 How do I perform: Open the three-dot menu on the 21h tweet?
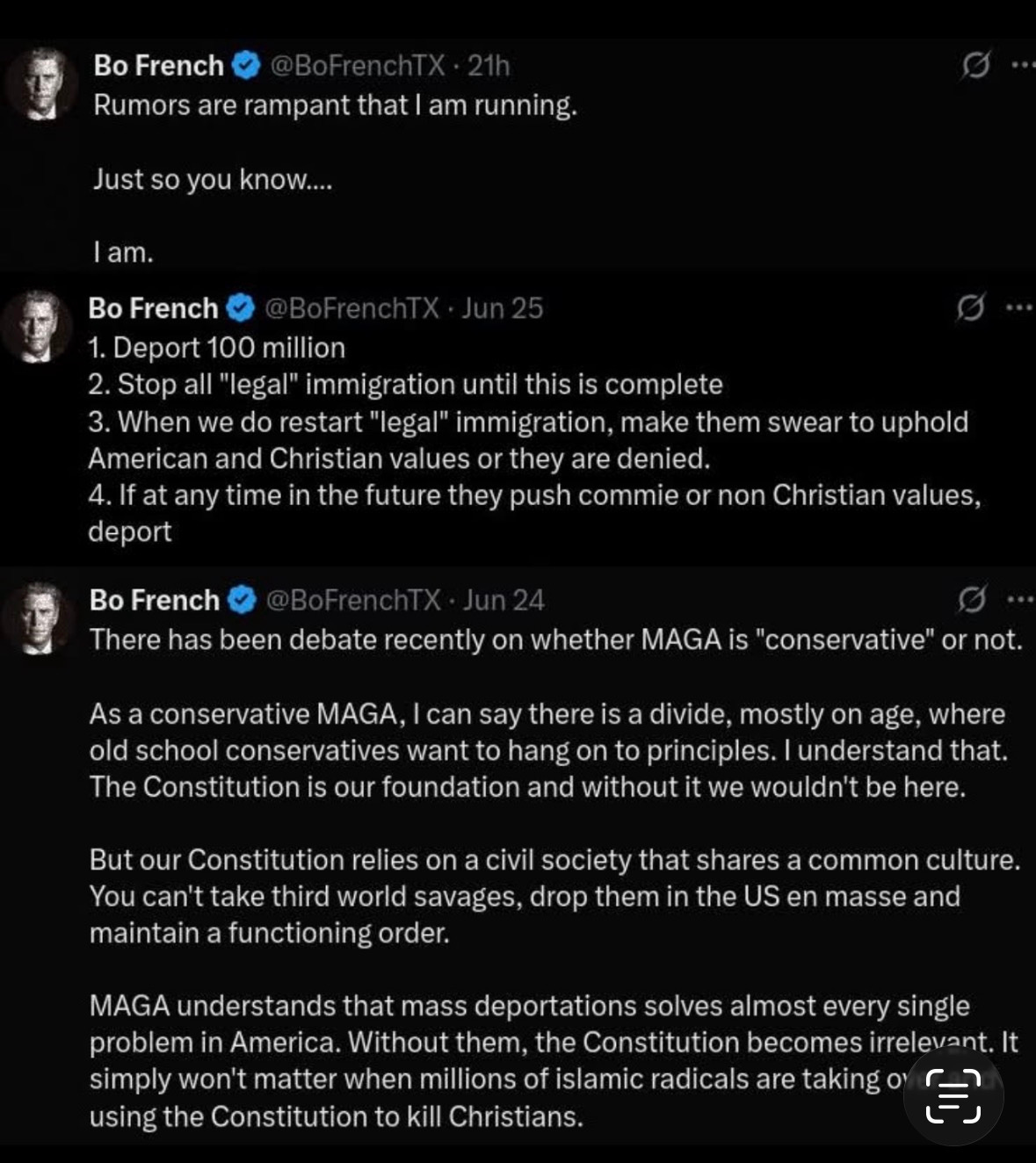click(1023, 65)
